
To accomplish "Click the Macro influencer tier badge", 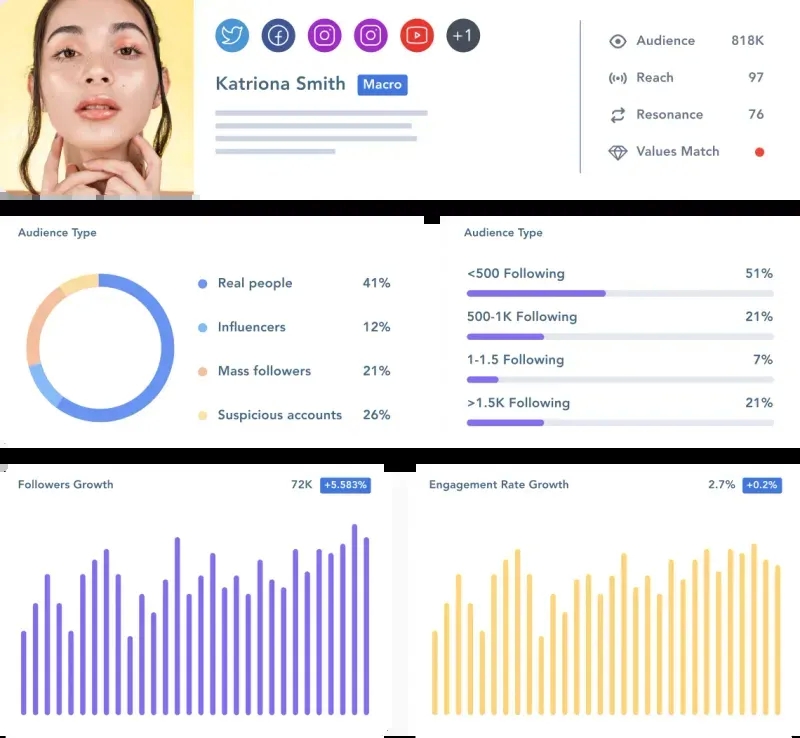I will [382, 85].
